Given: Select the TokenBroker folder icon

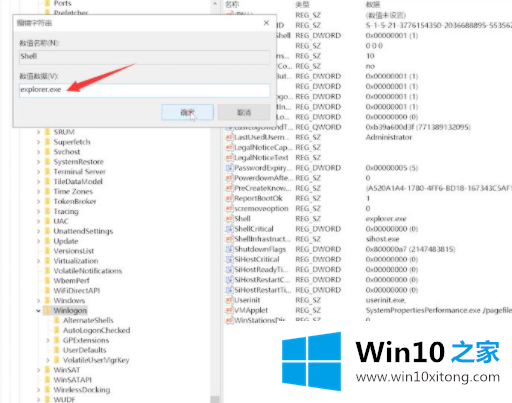Looking at the screenshot, I should pyautogui.click(x=48, y=201).
